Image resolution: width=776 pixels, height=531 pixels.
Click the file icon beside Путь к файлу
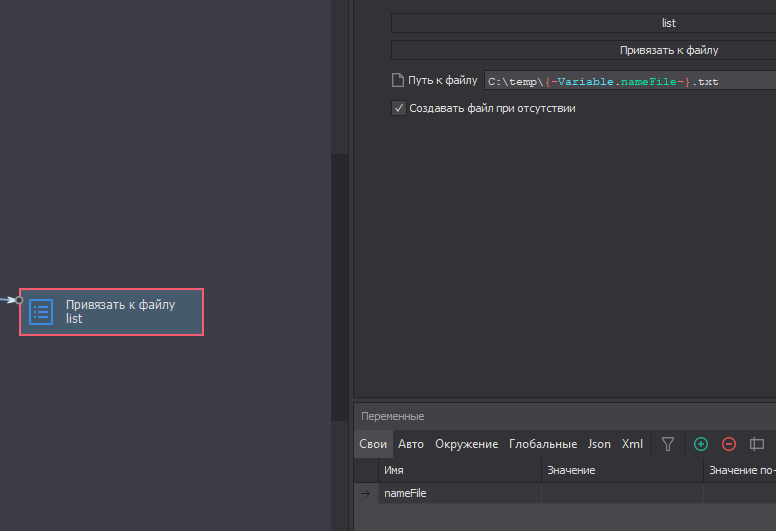pos(397,80)
